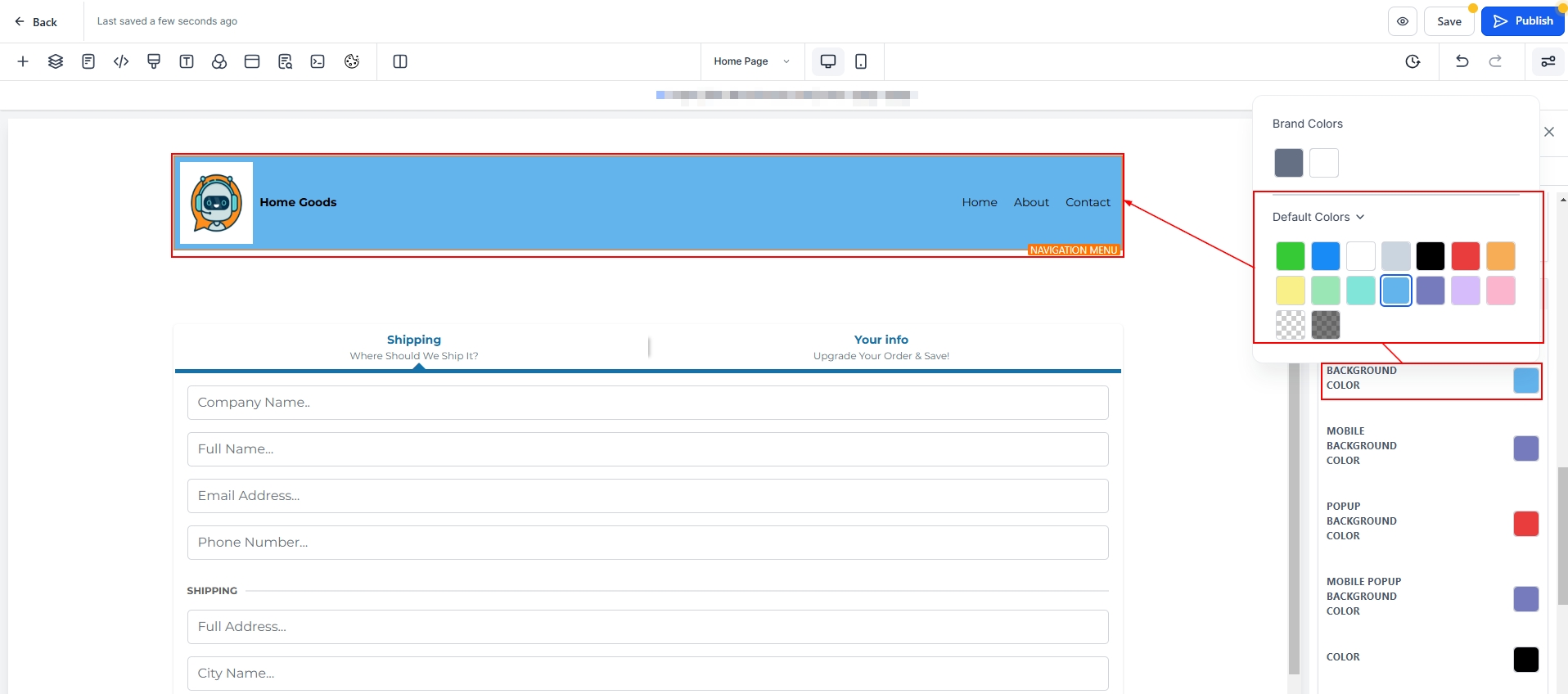Open the version history clock icon

[x=1413, y=61]
